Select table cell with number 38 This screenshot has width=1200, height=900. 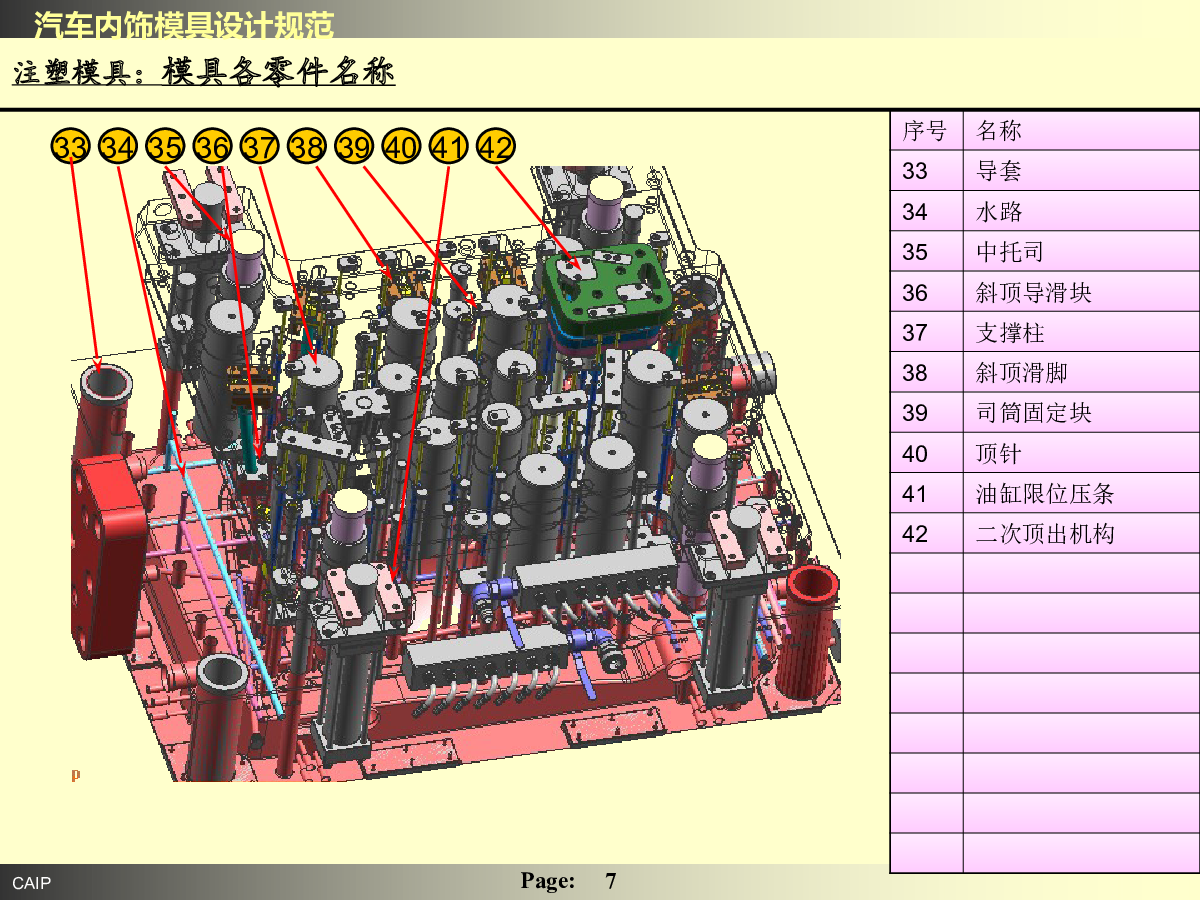pyautogui.click(x=926, y=372)
